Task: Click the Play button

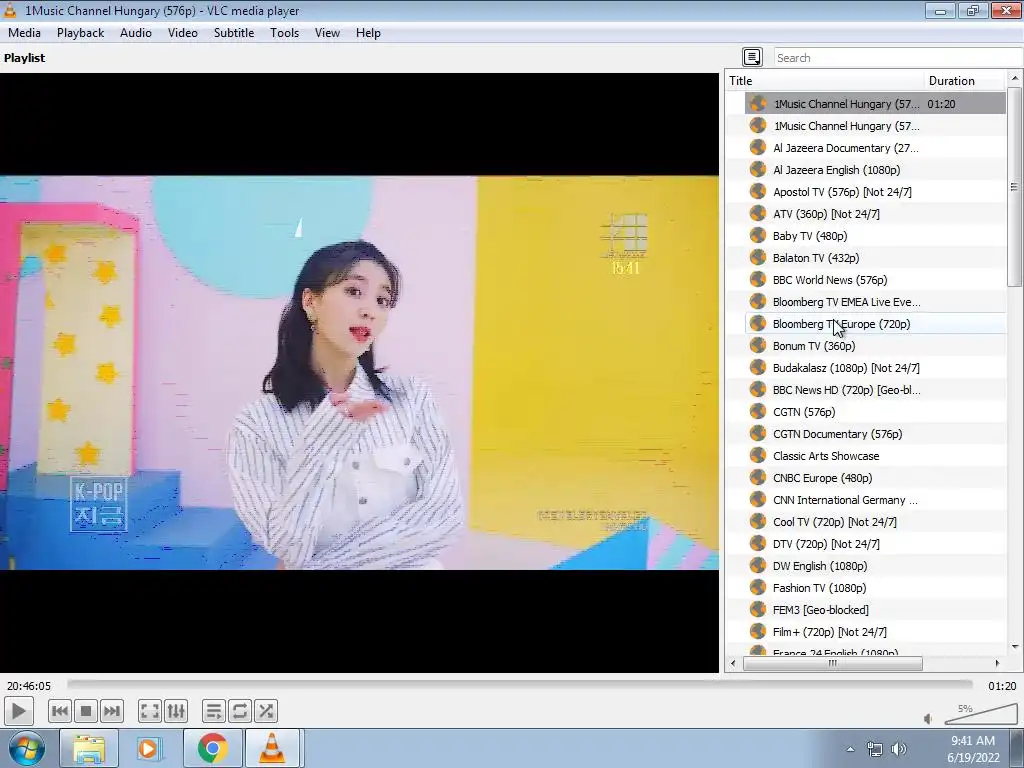Action: (18, 711)
